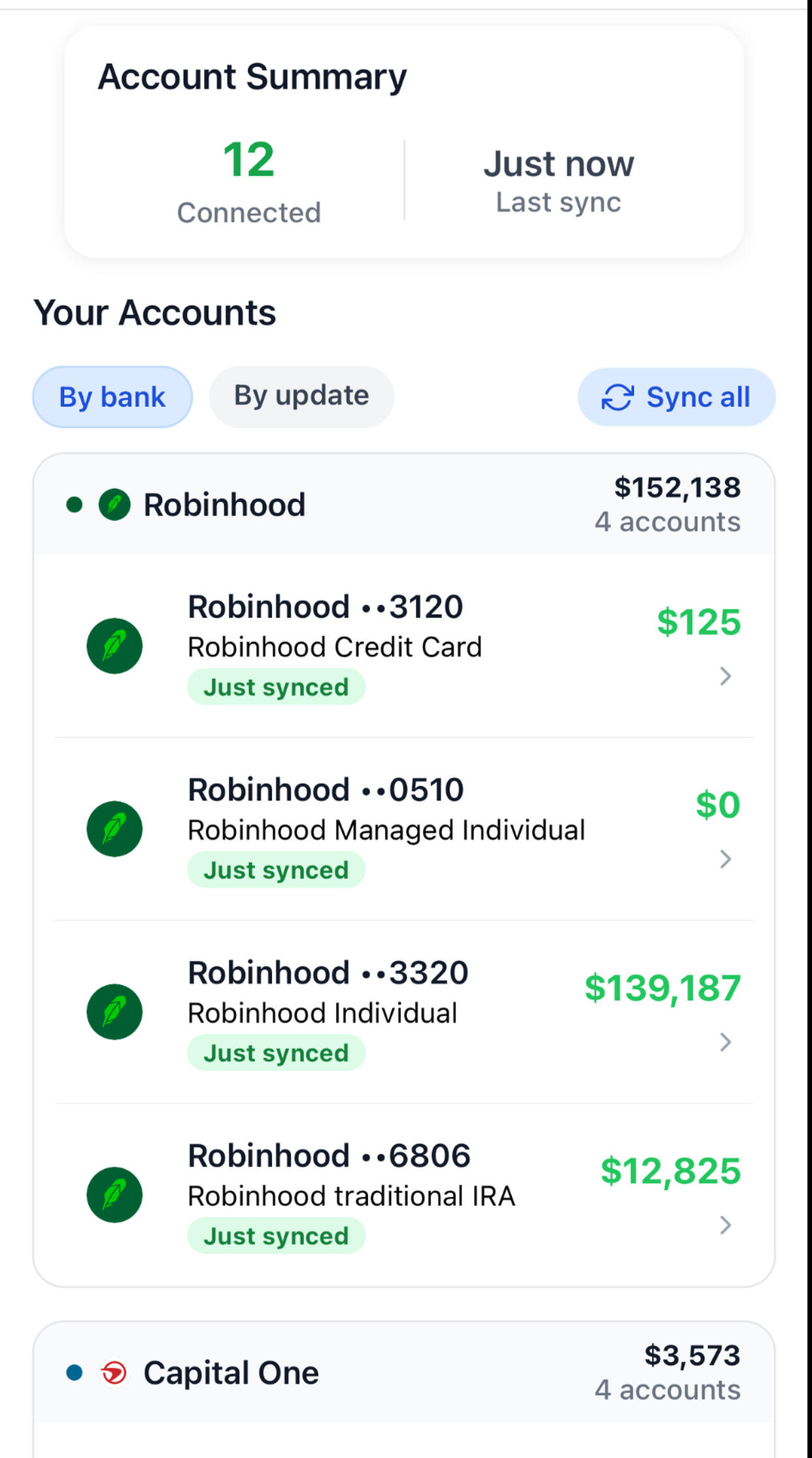Click the Robinhood feather logo in bank header
Image resolution: width=812 pixels, height=1458 pixels.
click(114, 505)
